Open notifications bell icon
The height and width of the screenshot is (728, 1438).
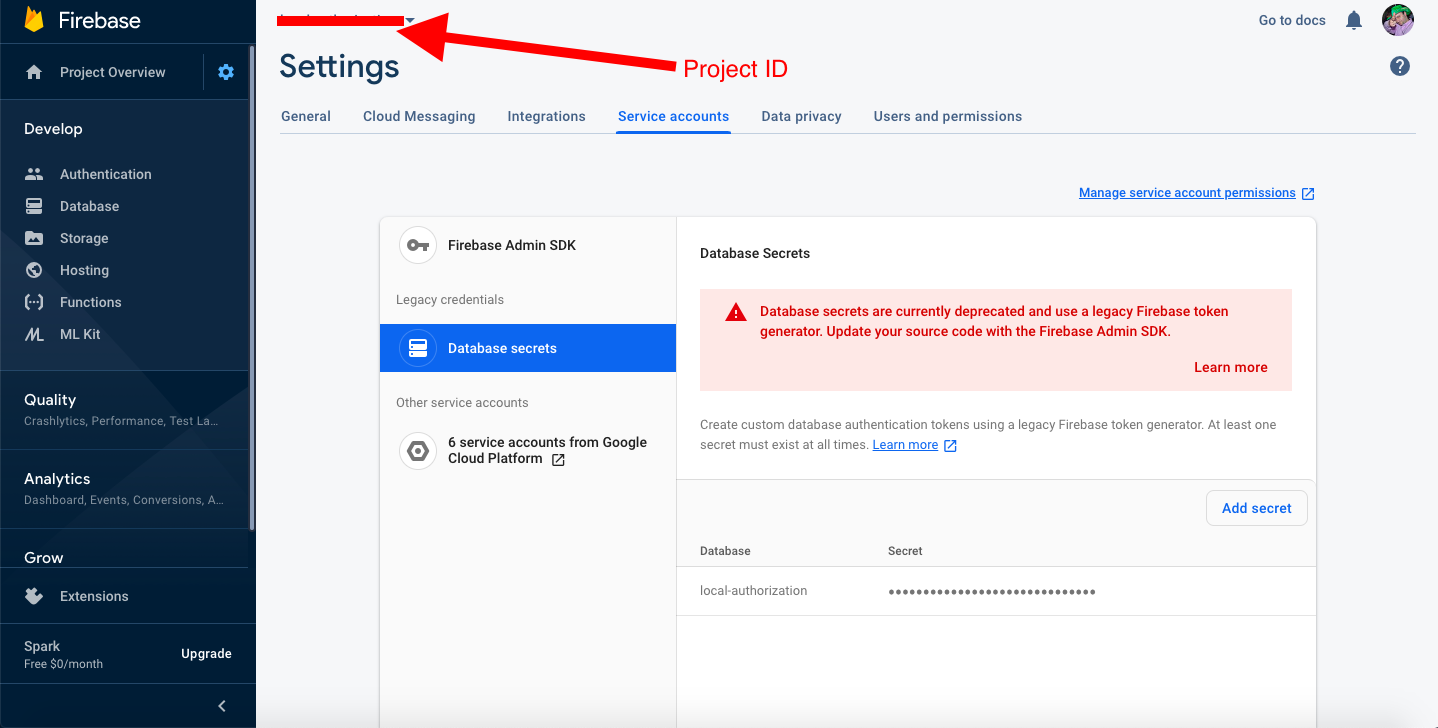(x=1354, y=20)
